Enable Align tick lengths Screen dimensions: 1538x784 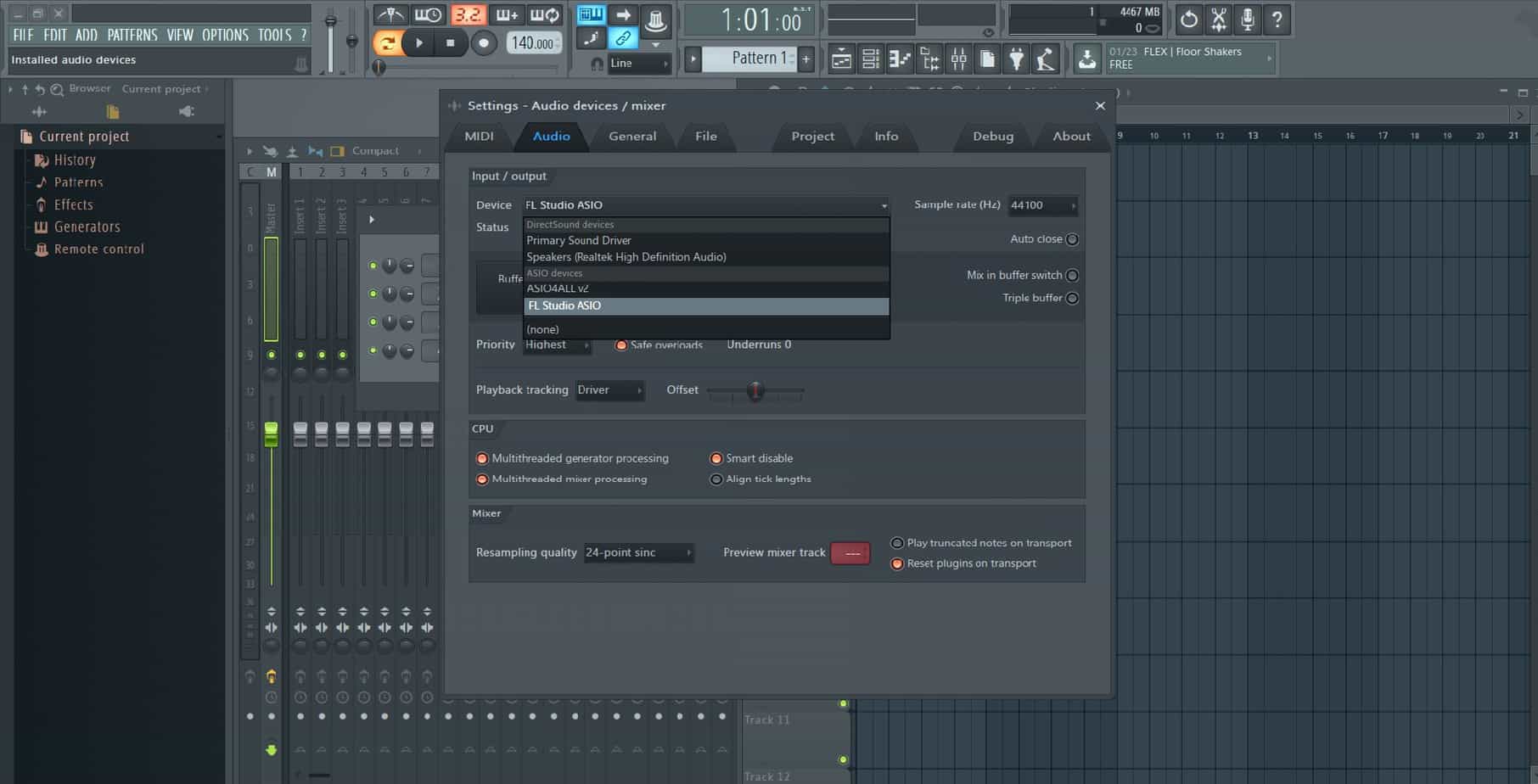(716, 479)
